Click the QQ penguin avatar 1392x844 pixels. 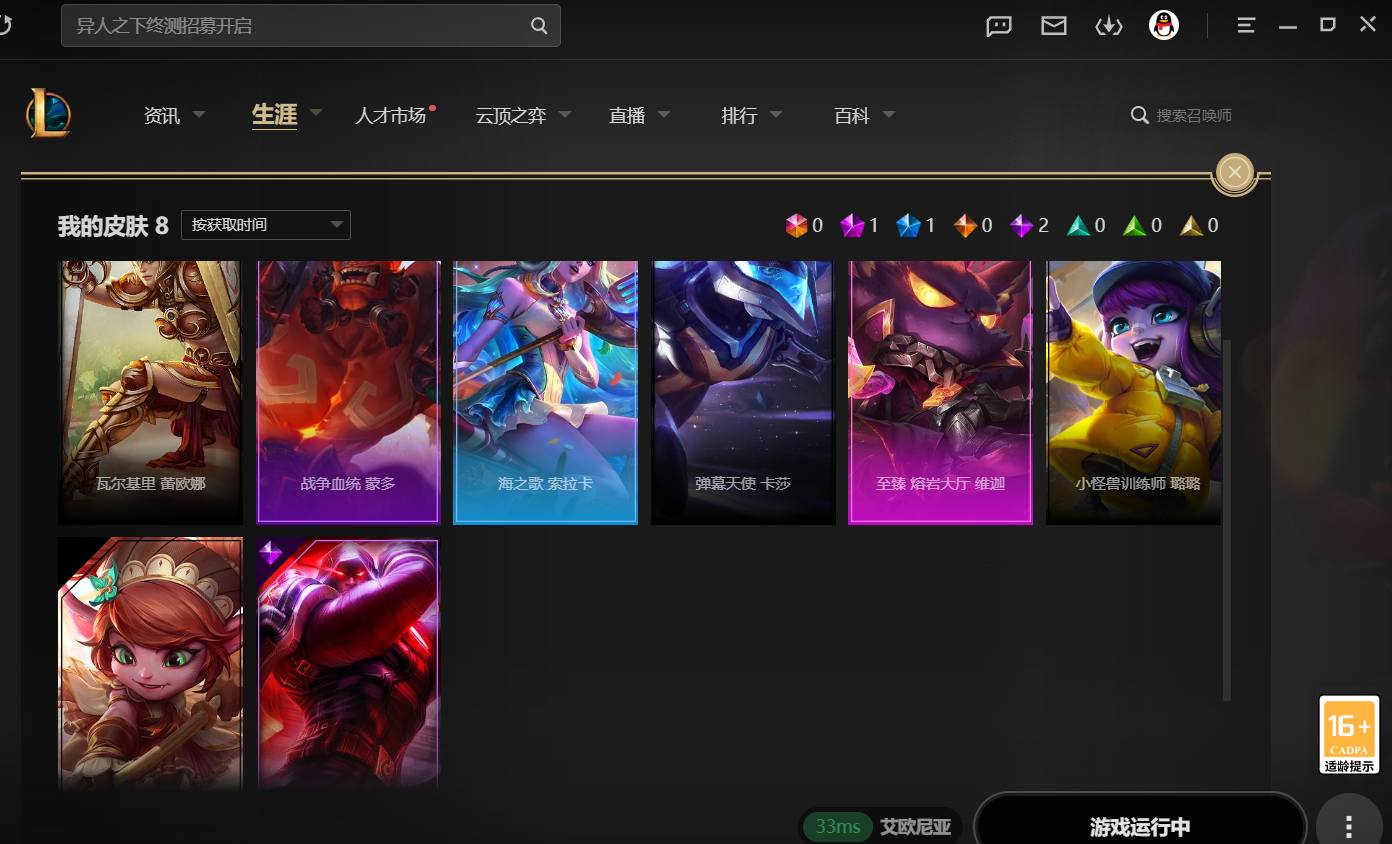1164,26
